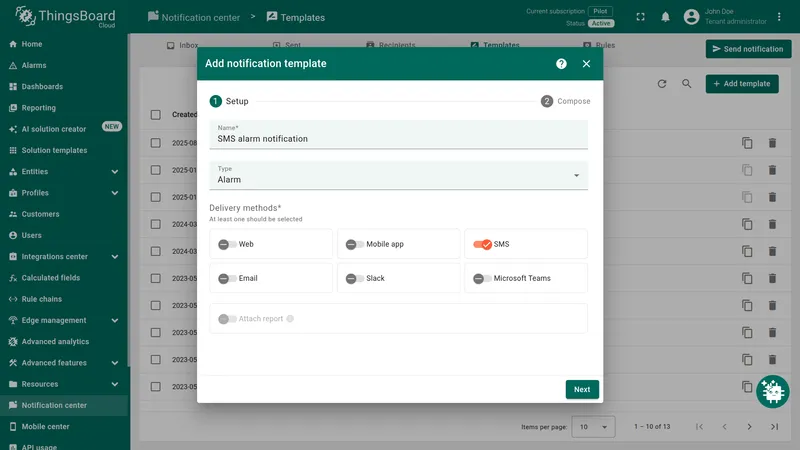Switch to the Recipients tab
Image resolution: width=800 pixels, height=450 pixels.
click(x=391, y=45)
